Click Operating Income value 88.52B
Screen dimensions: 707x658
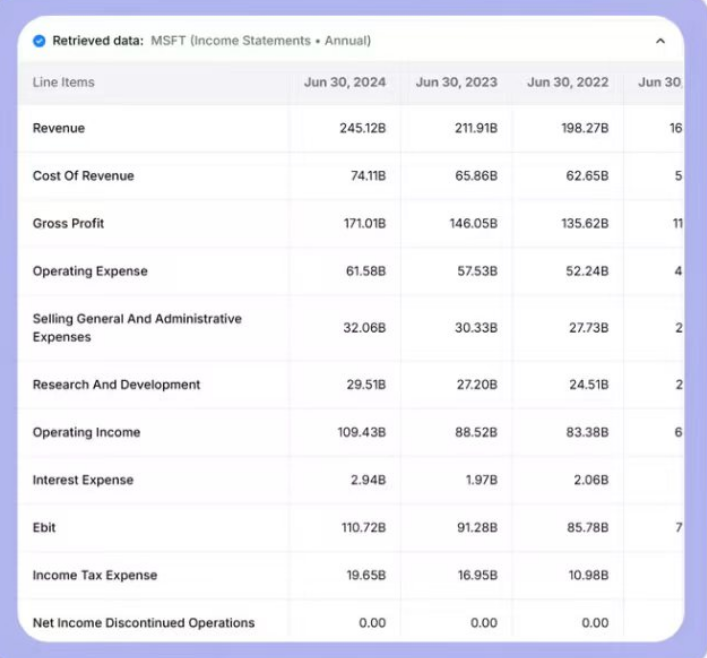pyautogui.click(x=476, y=432)
